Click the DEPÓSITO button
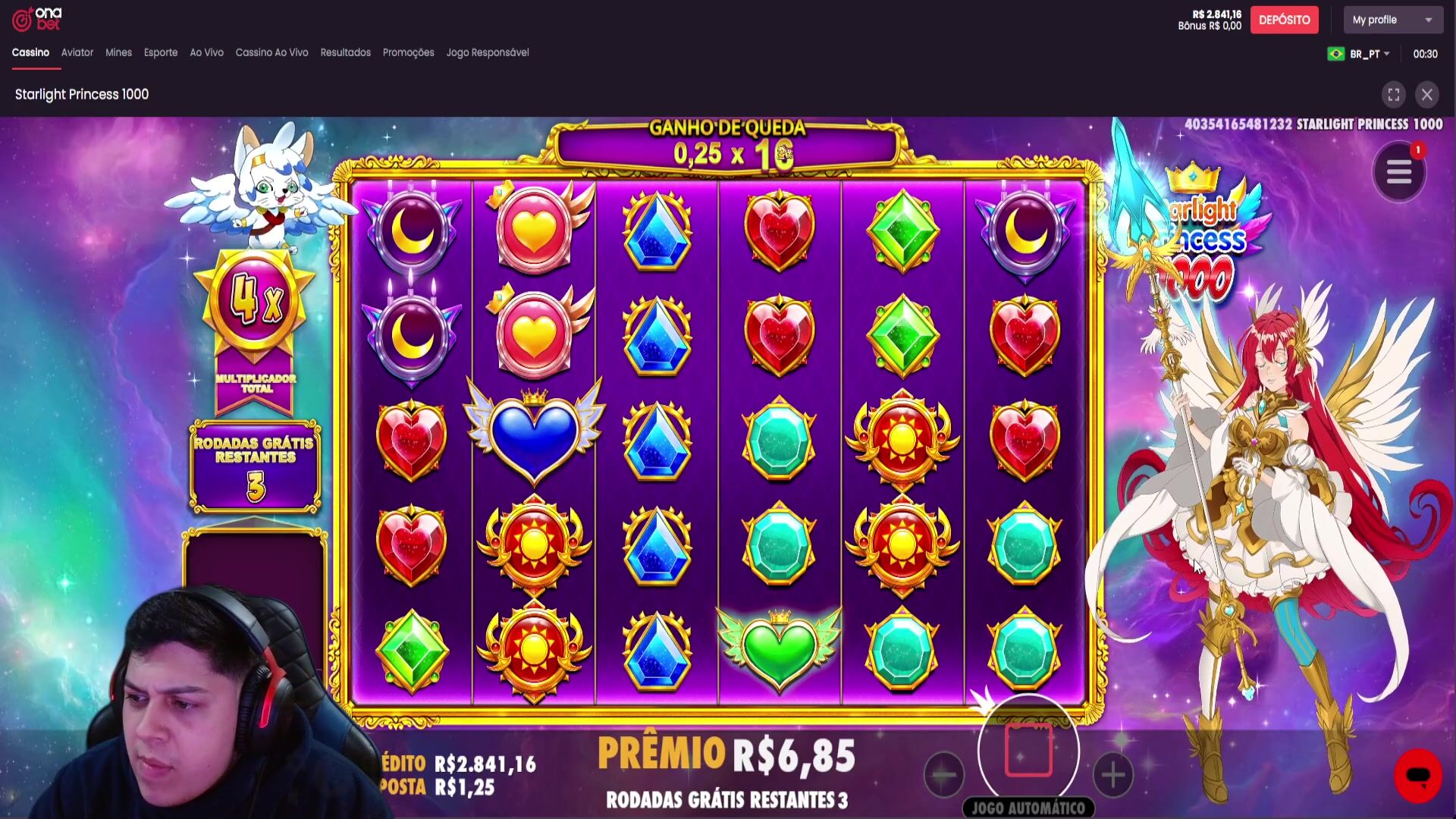 [1285, 20]
